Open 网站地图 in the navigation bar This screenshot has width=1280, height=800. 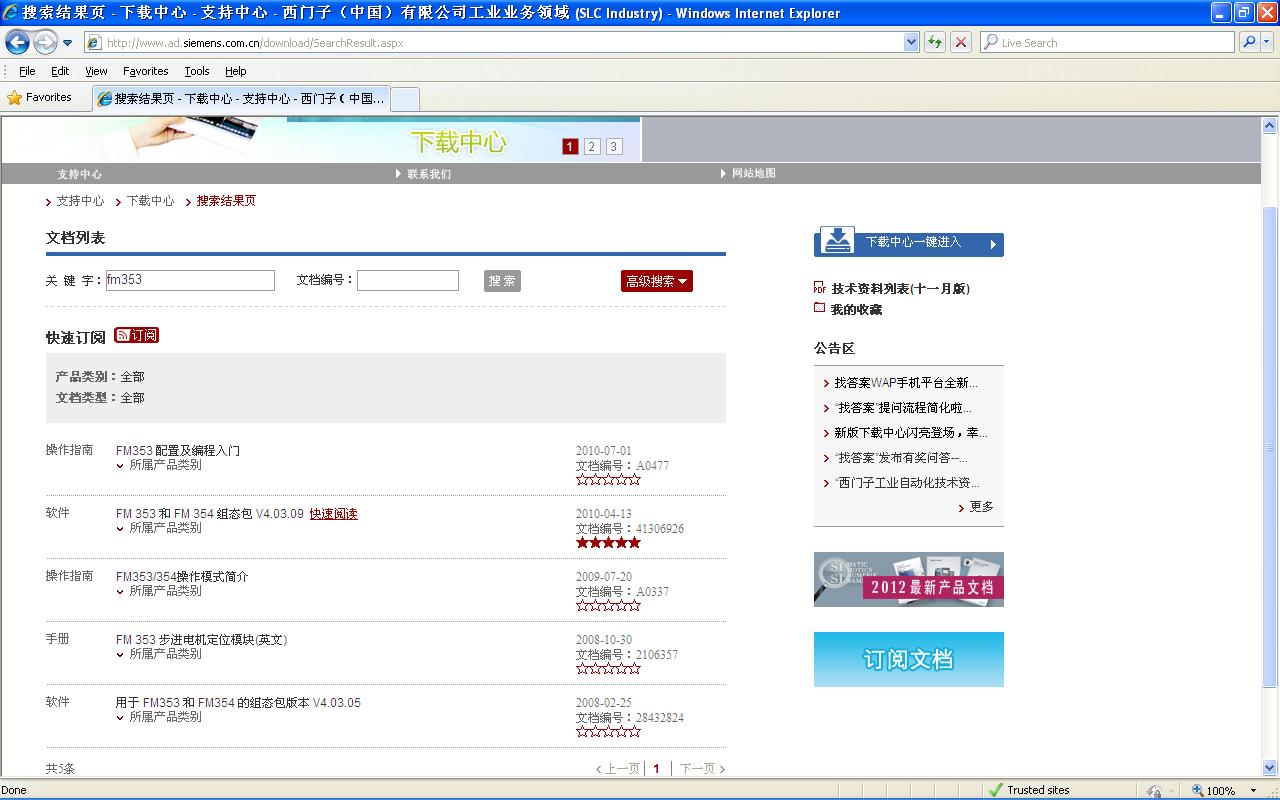[754, 174]
